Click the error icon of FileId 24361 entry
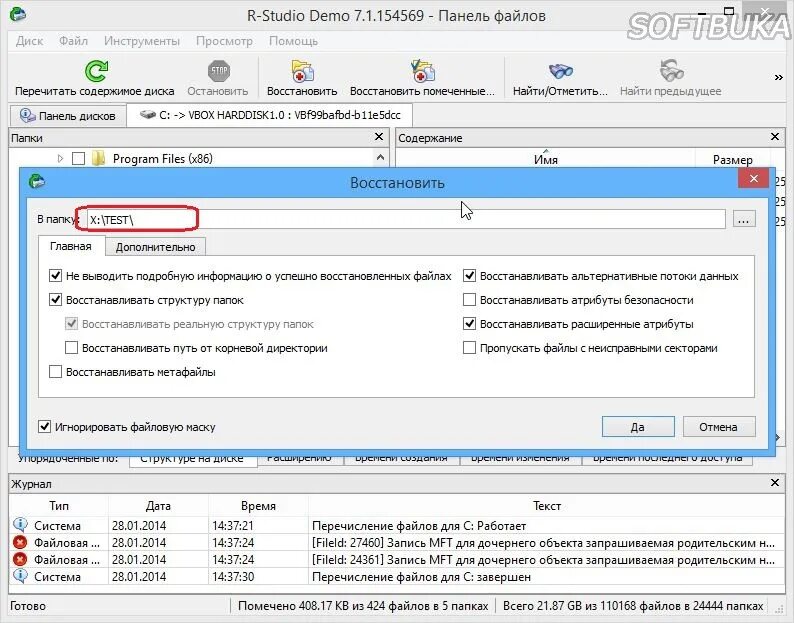The image size is (794, 623). tap(20, 559)
